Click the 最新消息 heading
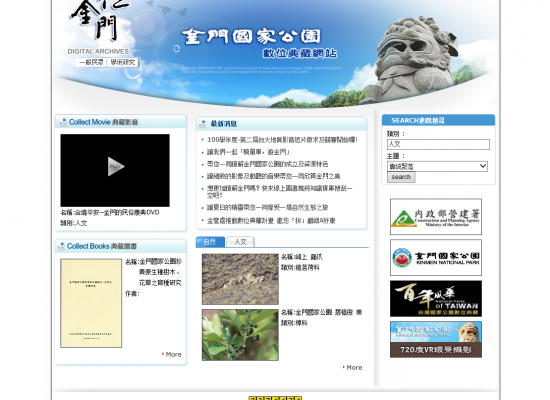The image size is (550, 400). pyautogui.click(x=224, y=124)
